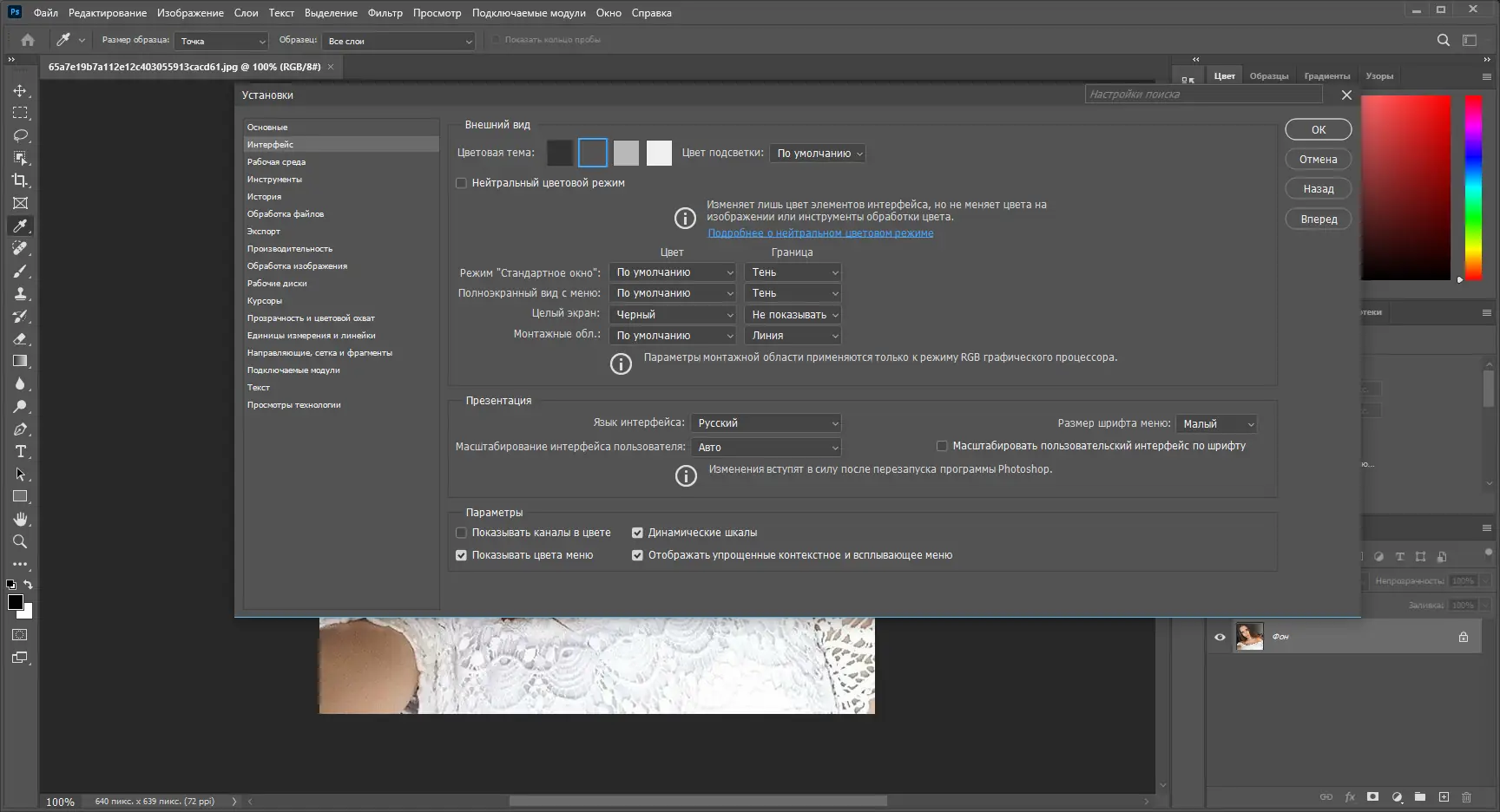Open the interface language dropdown
Image resolution: width=1500 pixels, height=812 pixels.
766,423
